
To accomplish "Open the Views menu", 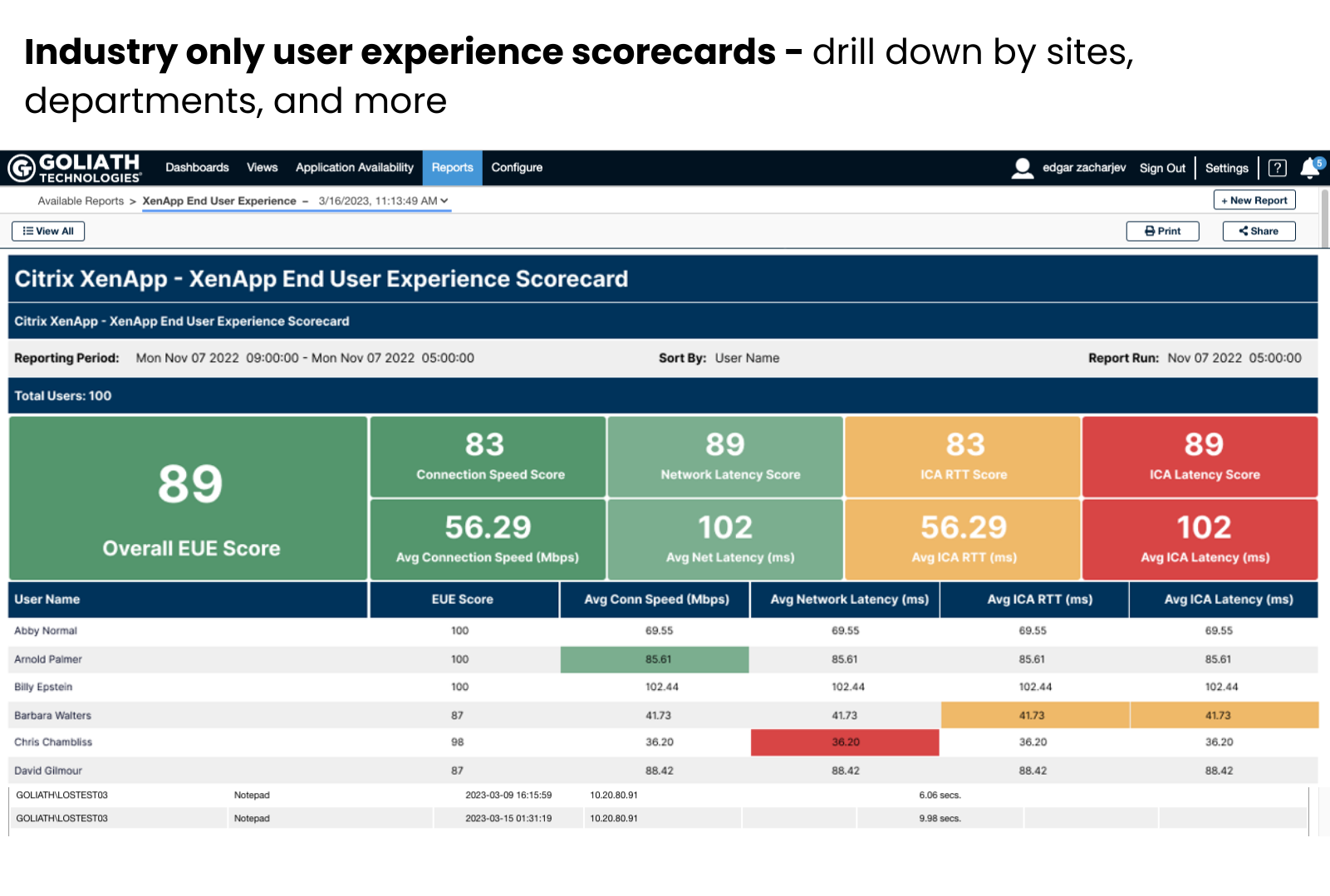I will 263,168.
